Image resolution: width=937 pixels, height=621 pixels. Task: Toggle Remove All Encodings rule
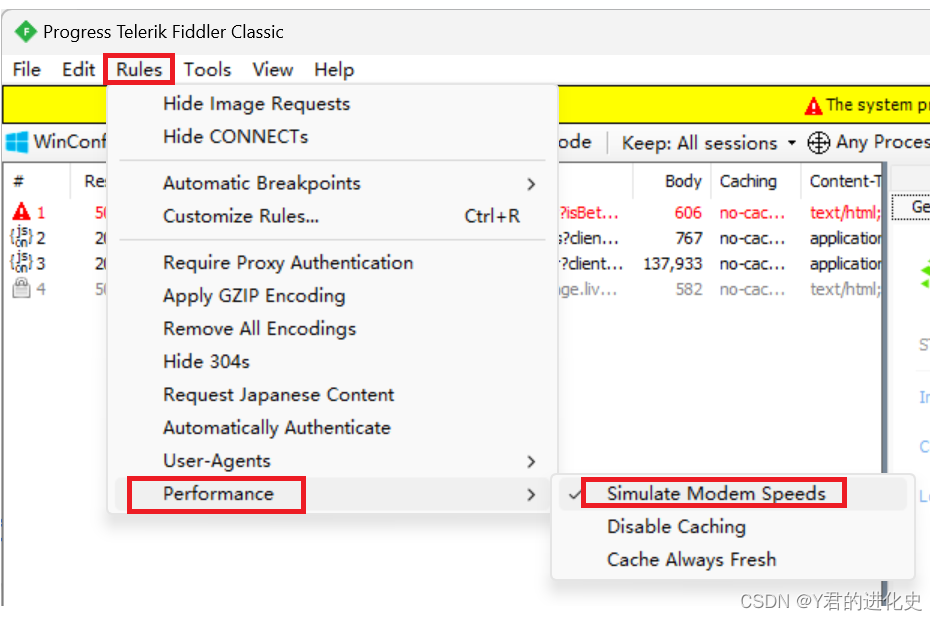click(332, 329)
